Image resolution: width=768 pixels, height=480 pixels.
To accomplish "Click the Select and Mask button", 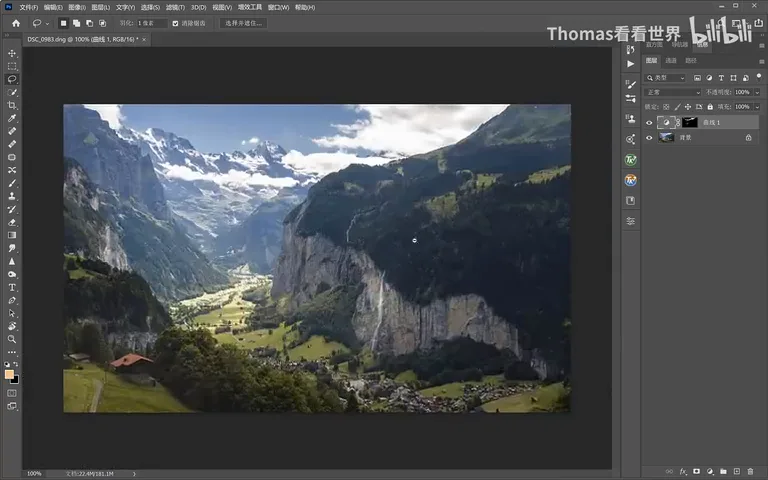I will pyautogui.click(x=243, y=23).
